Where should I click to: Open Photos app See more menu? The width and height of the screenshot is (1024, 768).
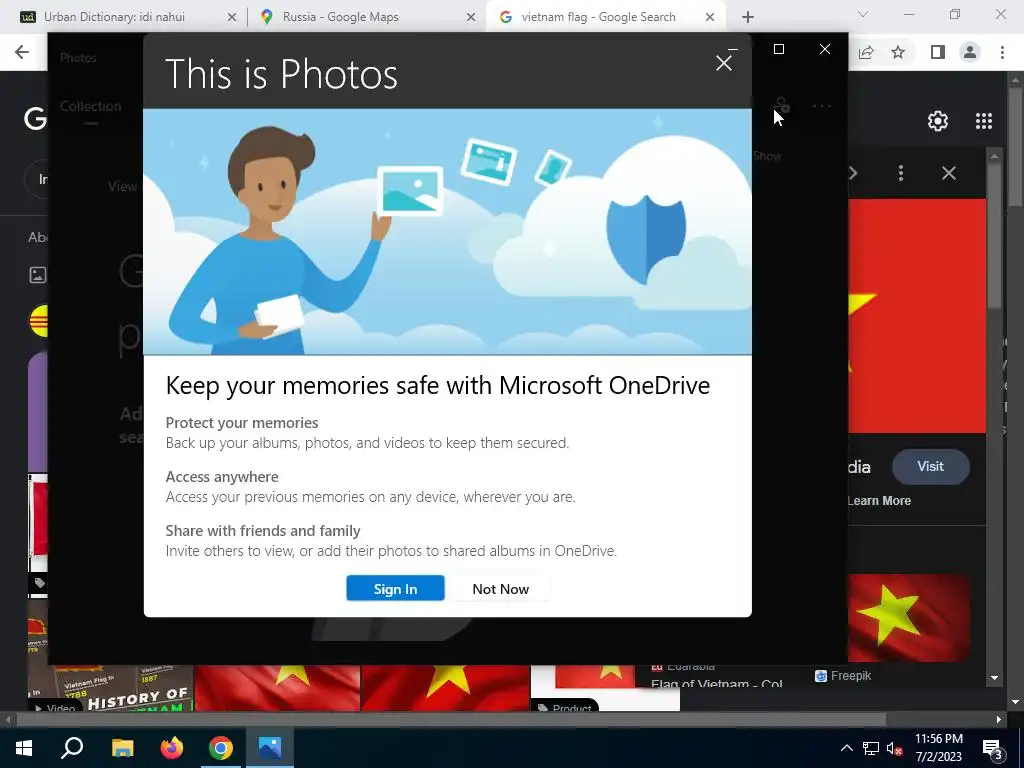(822, 106)
